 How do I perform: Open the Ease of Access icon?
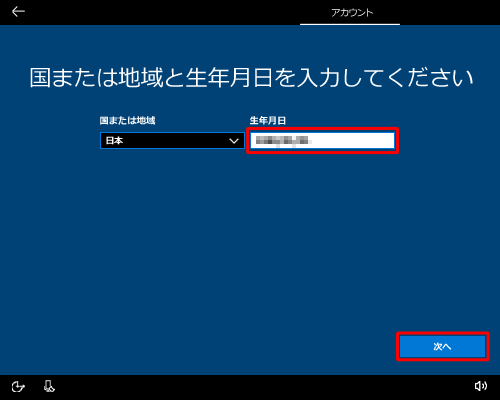[x=18, y=387]
